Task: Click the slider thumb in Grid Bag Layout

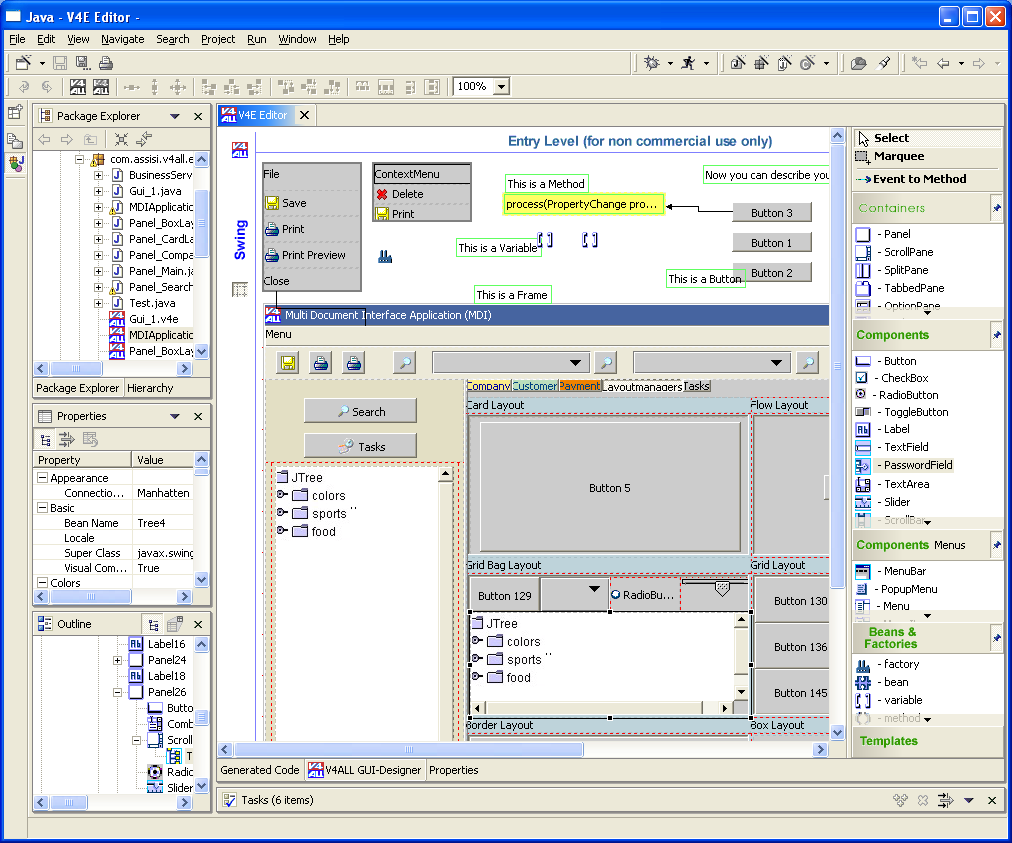Action: tap(722, 590)
